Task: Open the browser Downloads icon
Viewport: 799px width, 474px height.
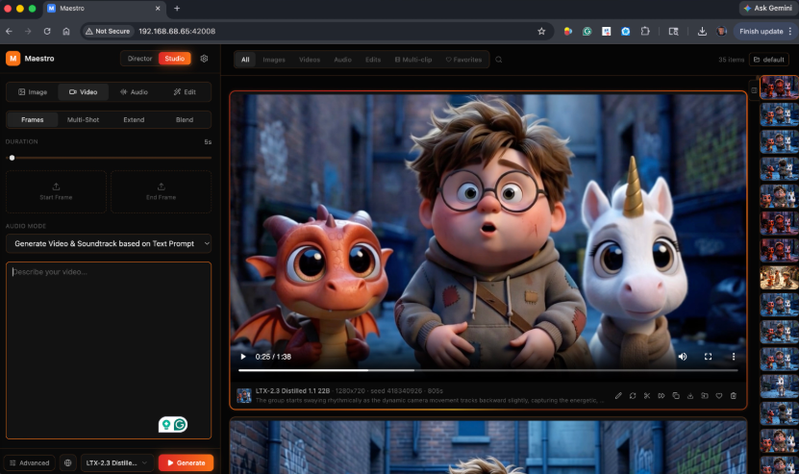Action: (702, 32)
